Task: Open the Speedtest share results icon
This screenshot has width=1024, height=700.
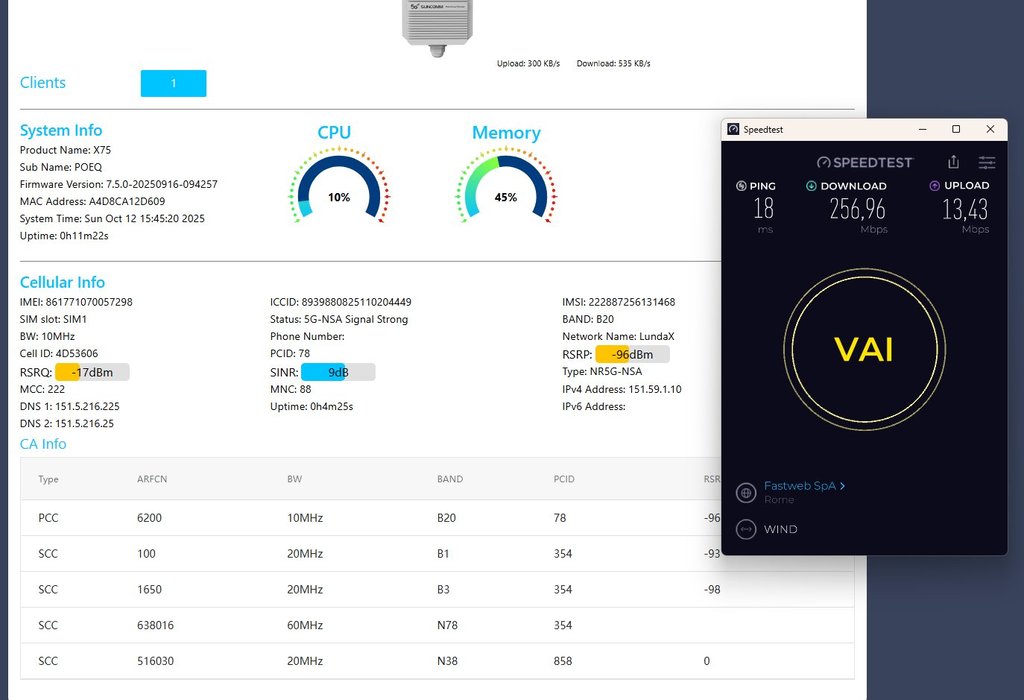Action: point(953,162)
